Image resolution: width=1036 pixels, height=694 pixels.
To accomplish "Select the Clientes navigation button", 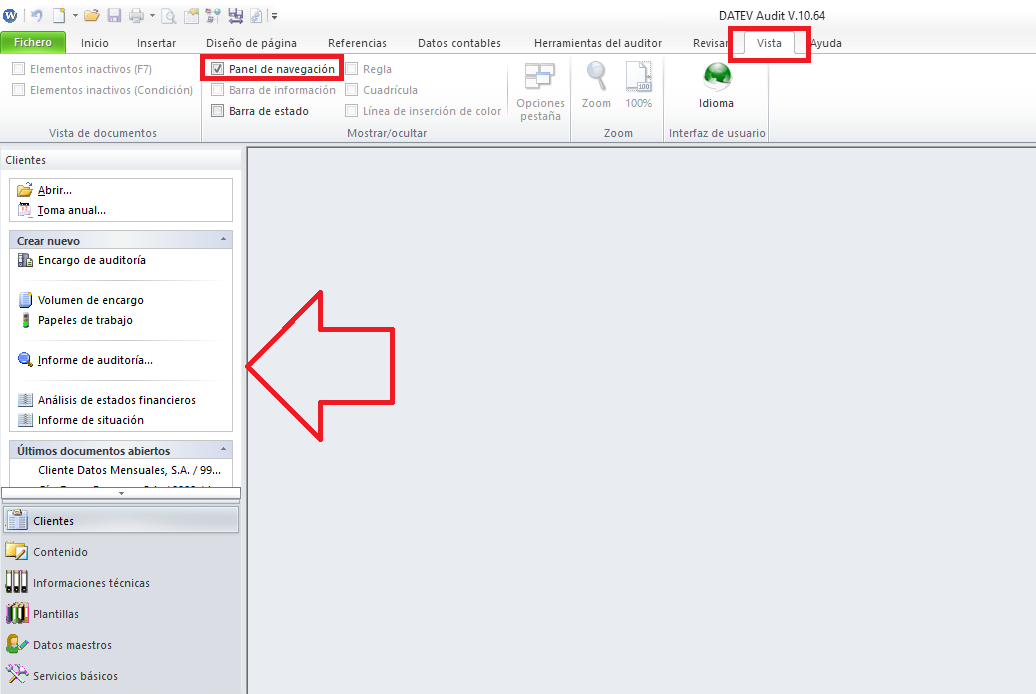I will tap(121, 521).
